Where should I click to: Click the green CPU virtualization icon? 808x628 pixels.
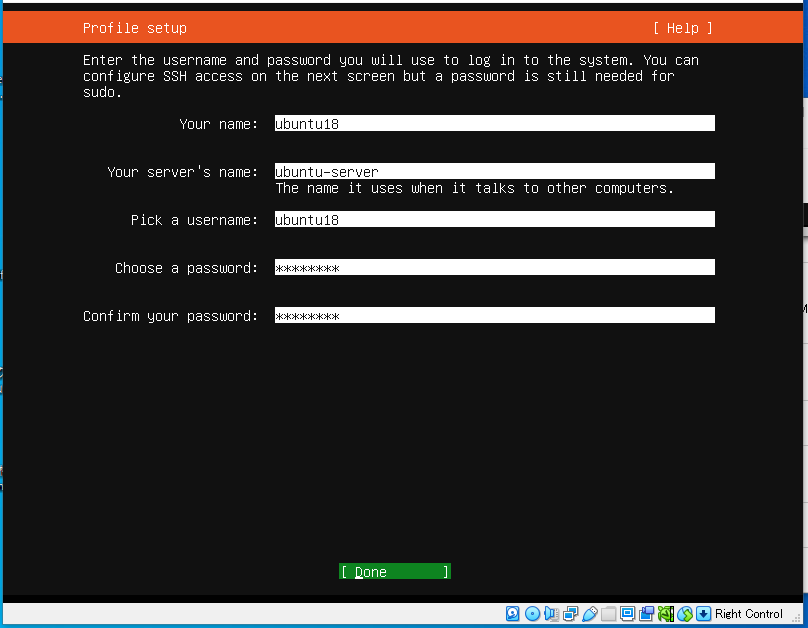pyautogui.click(x=666, y=614)
